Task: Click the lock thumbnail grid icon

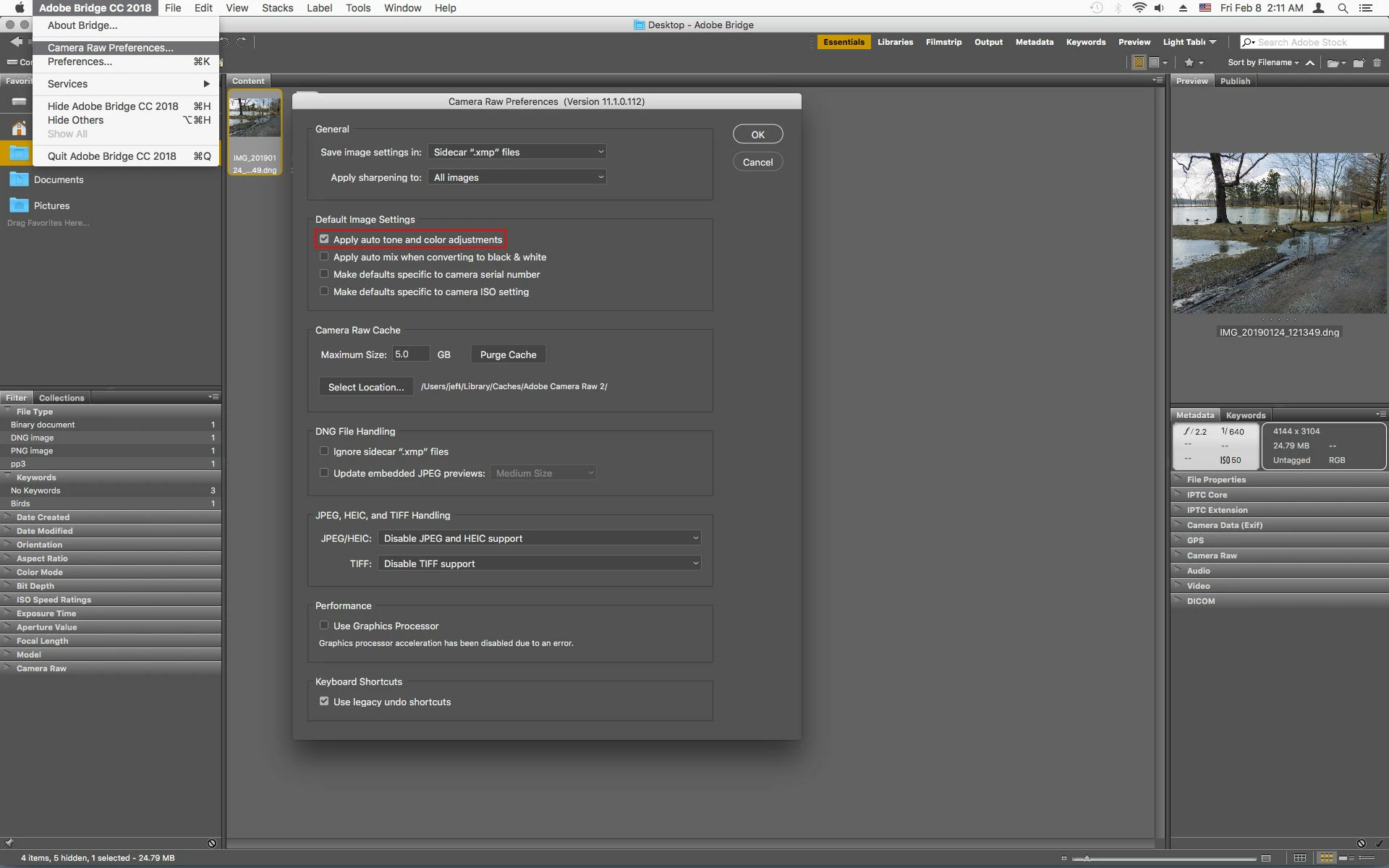Action: [x=1300, y=858]
